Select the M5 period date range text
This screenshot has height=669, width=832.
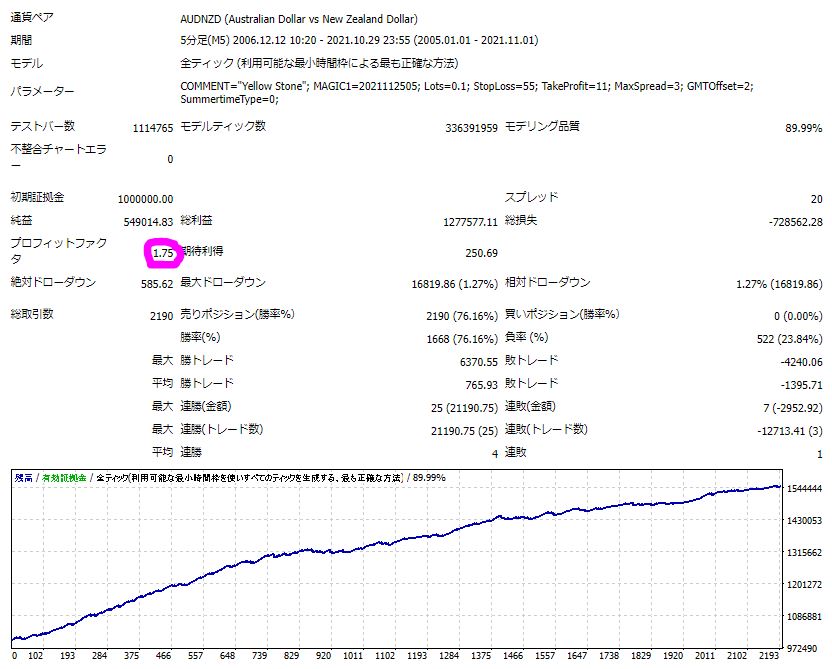(x=359, y=40)
